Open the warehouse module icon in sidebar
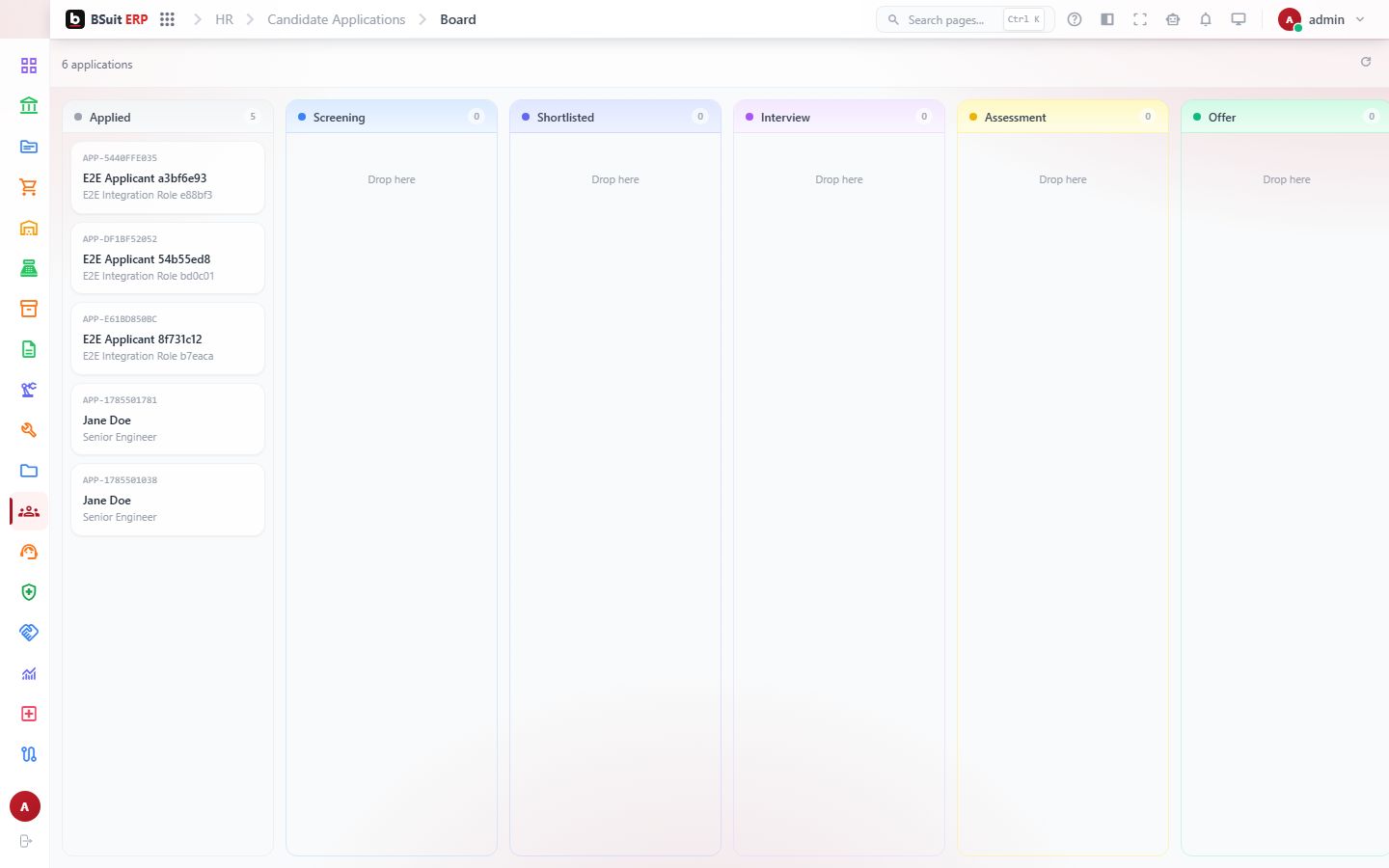1389x868 pixels. (29, 228)
